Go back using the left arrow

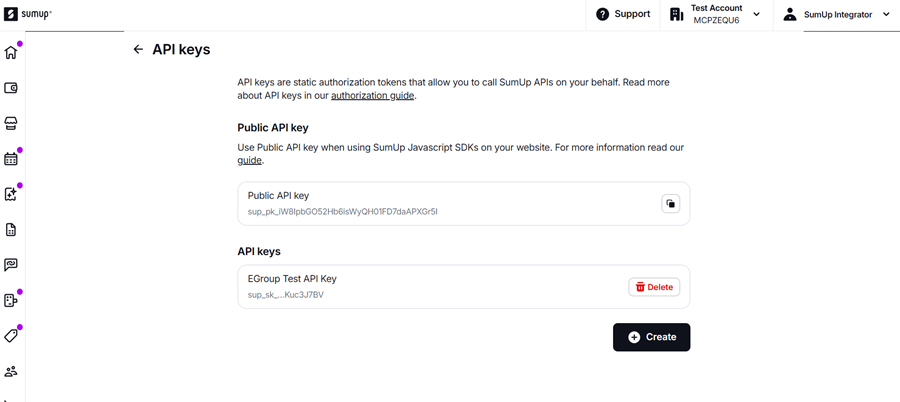[138, 49]
